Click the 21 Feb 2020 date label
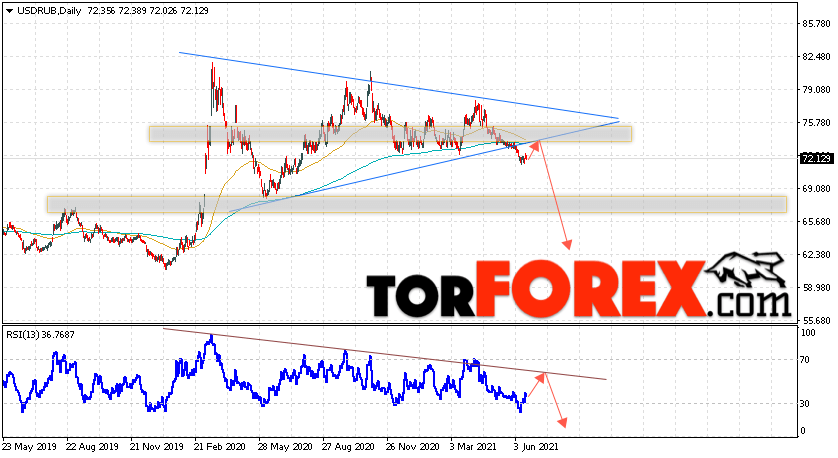The width and height of the screenshot is (838, 458). point(220,446)
